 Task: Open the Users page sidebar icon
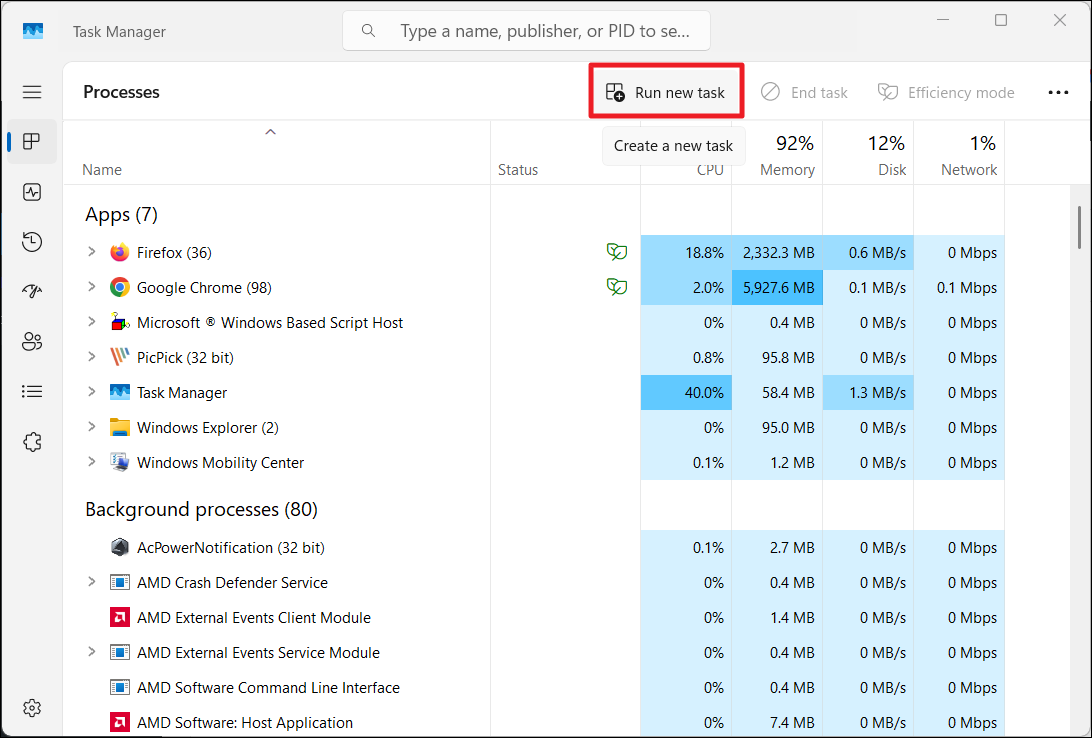tap(32, 342)
